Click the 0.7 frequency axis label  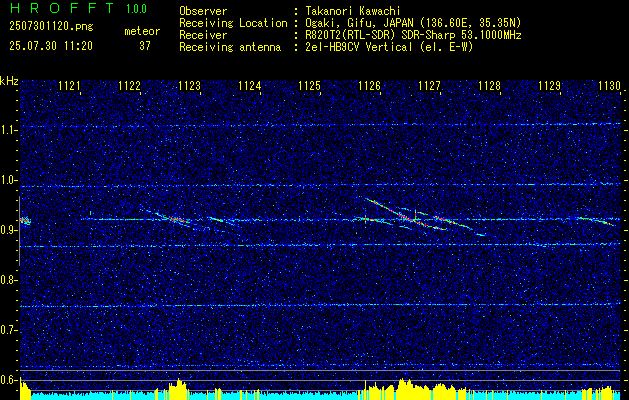(x=9, y=330)
